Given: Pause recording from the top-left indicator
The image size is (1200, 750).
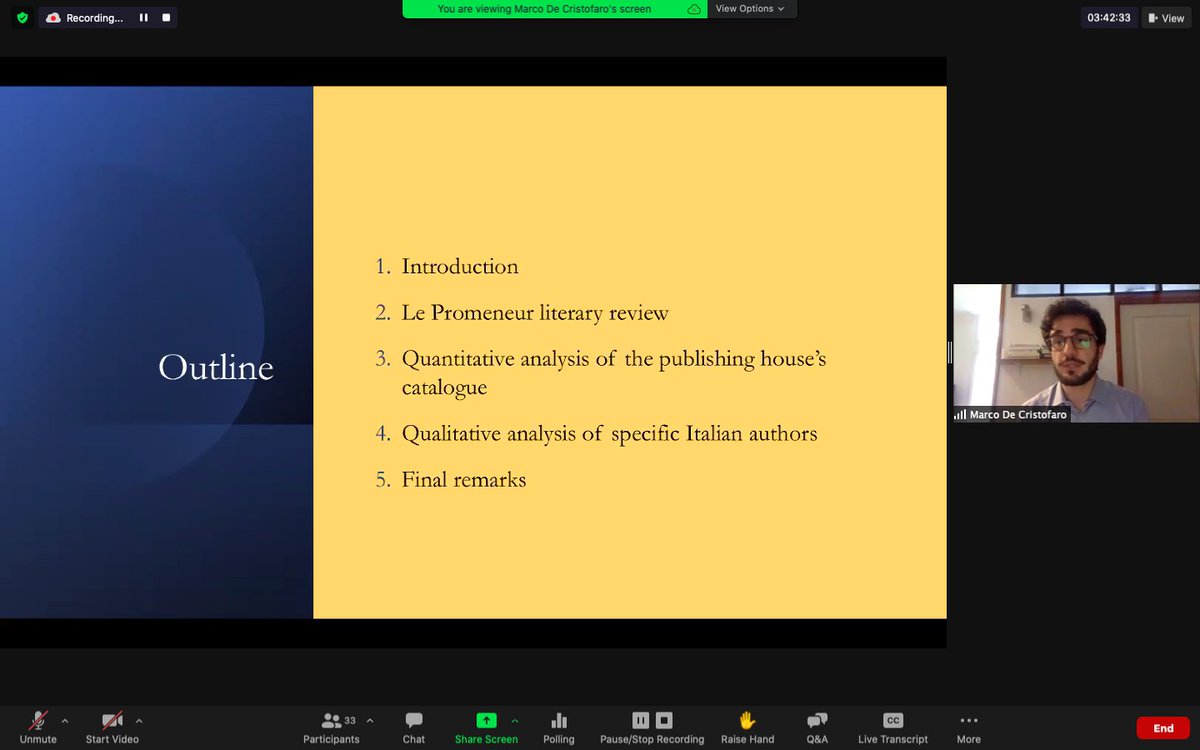Looking at the screenshot, I should coord(144,17).
